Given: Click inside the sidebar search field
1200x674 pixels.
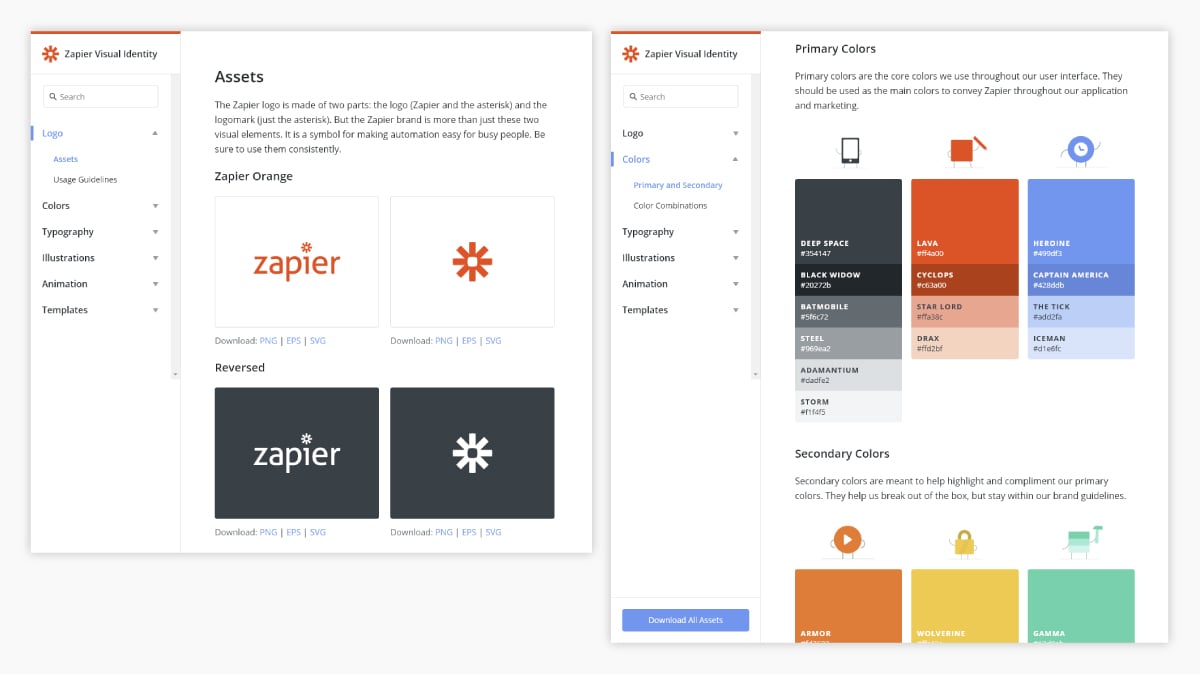Looking at the screenshot, I should tap(100, 96).
